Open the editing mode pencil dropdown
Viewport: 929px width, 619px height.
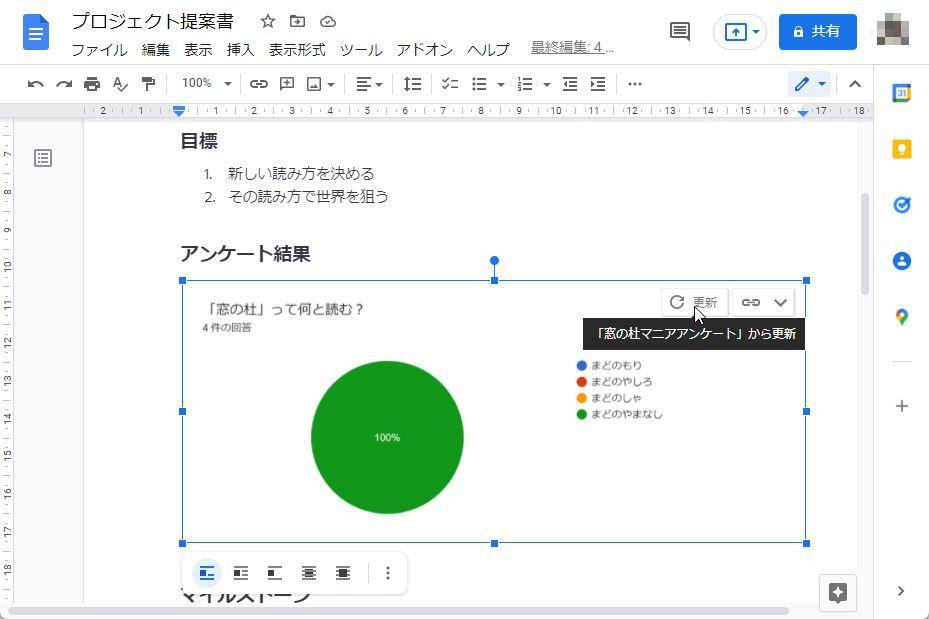(x=820, y=84)
